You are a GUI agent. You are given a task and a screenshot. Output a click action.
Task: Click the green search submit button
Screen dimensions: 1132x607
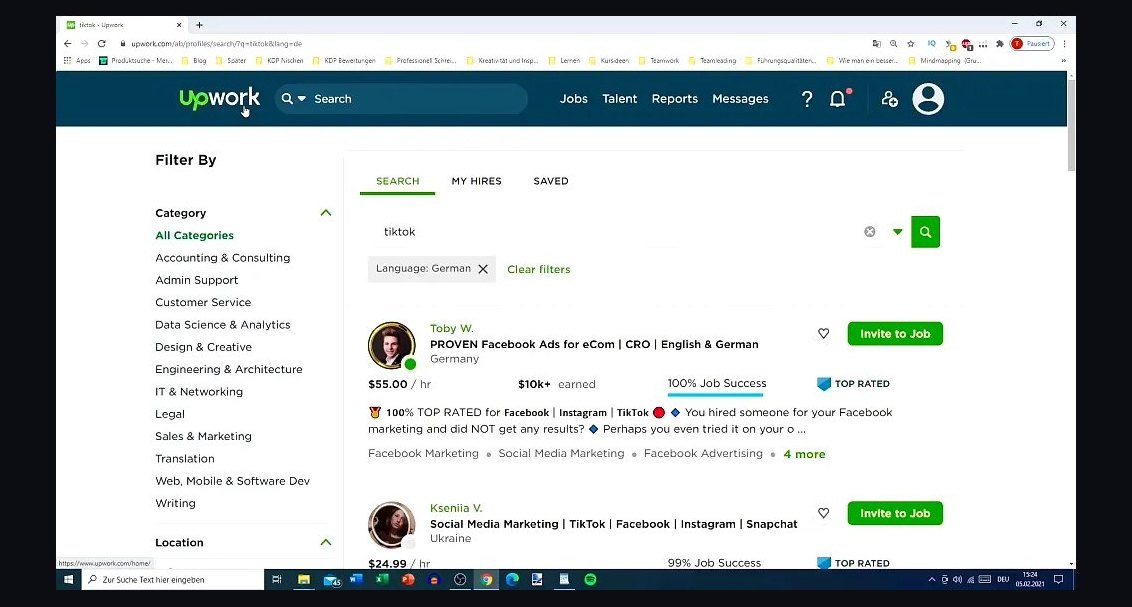point(926,232)
